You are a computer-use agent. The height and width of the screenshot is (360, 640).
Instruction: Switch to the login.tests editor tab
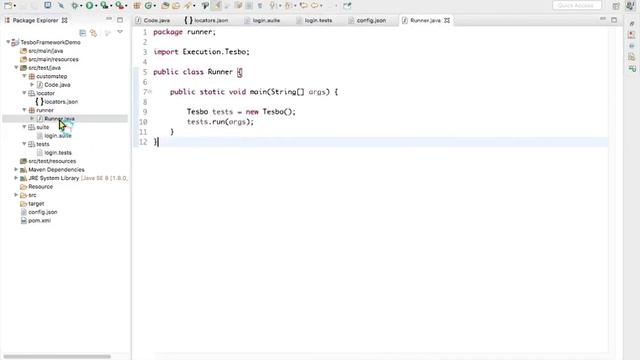(x=314, y=20)
